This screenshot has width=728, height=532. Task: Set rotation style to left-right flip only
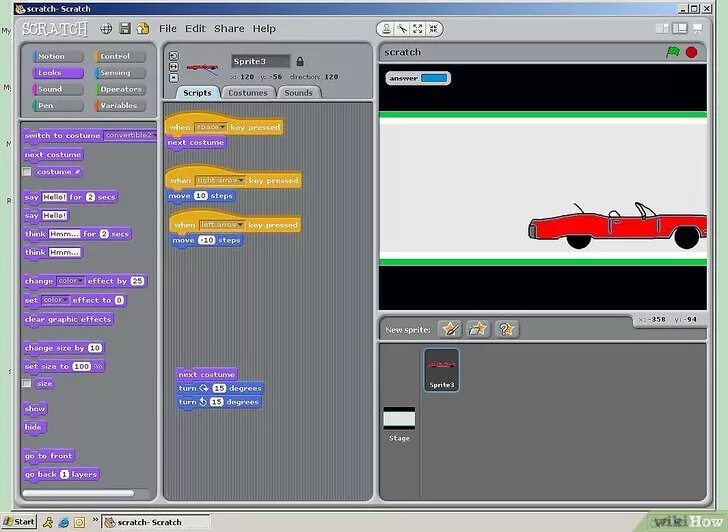tap(174, 67)
